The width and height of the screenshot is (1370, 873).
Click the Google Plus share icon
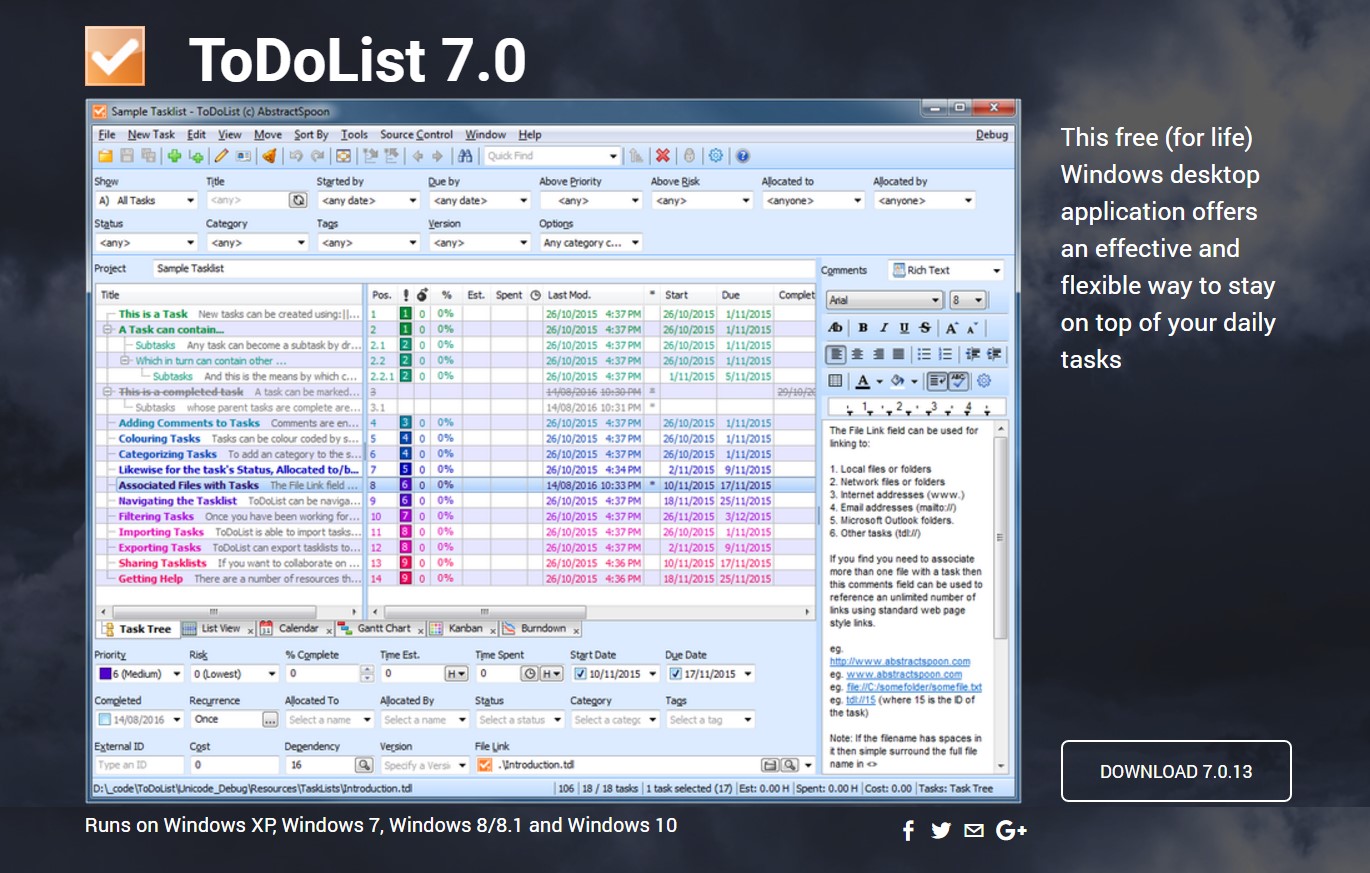pyautogui.click(x=1012, y=830)
